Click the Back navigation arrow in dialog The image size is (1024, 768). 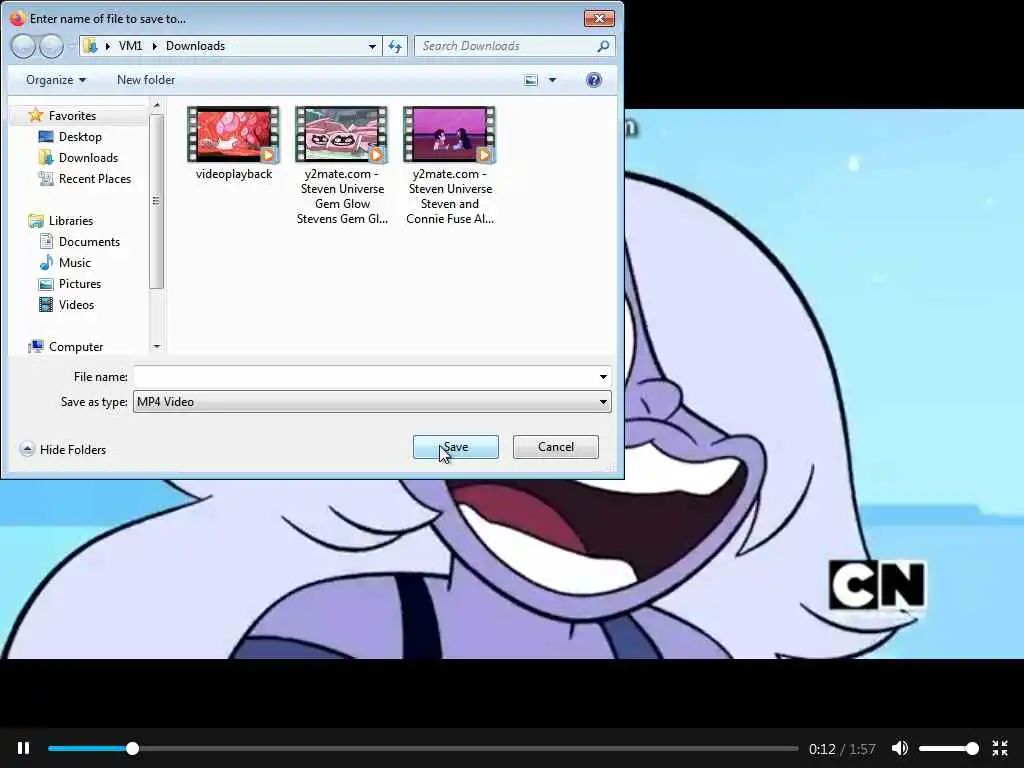pos(23,46)
